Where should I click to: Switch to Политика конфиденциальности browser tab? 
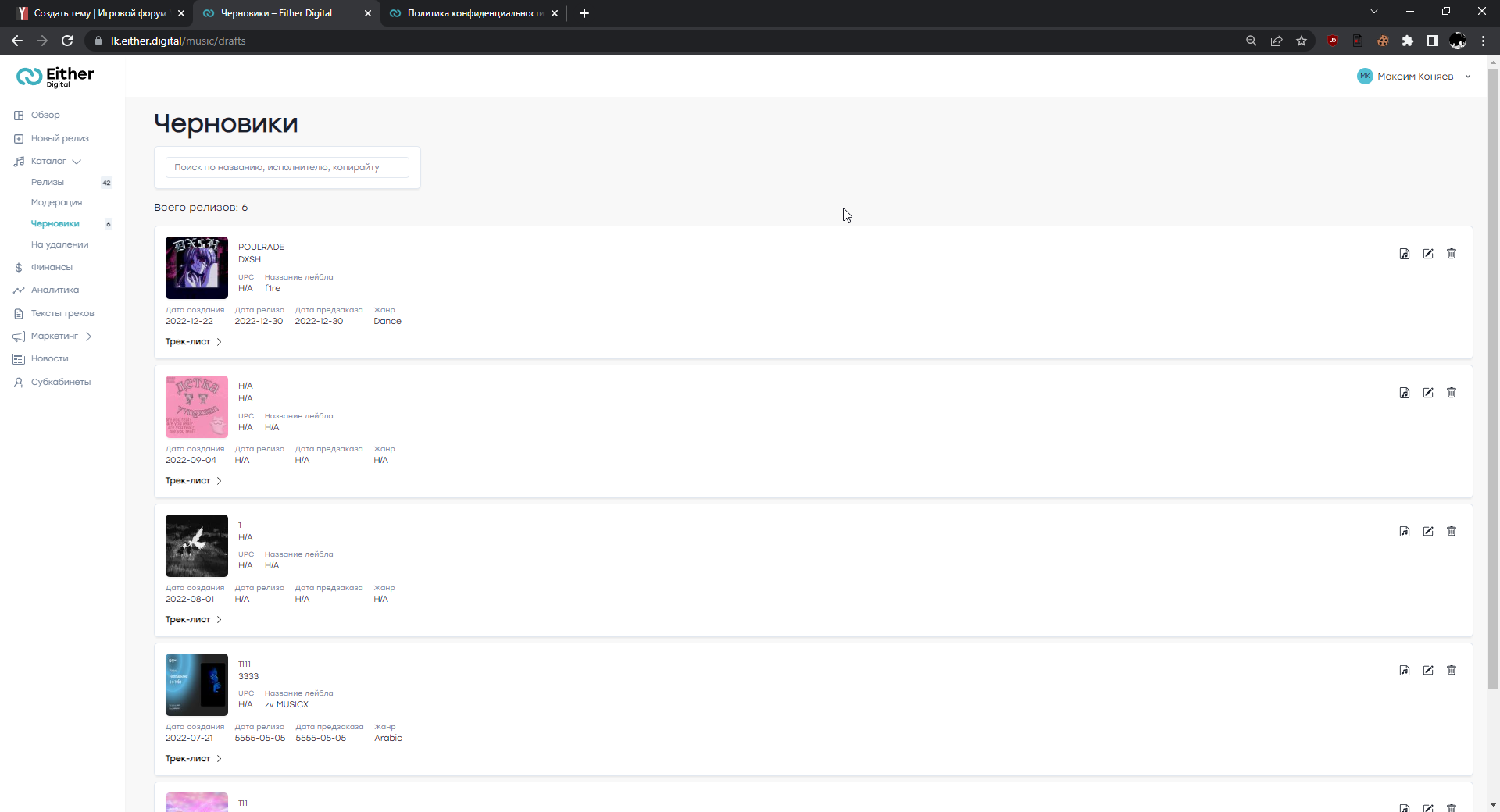click(x=475, y=13)
